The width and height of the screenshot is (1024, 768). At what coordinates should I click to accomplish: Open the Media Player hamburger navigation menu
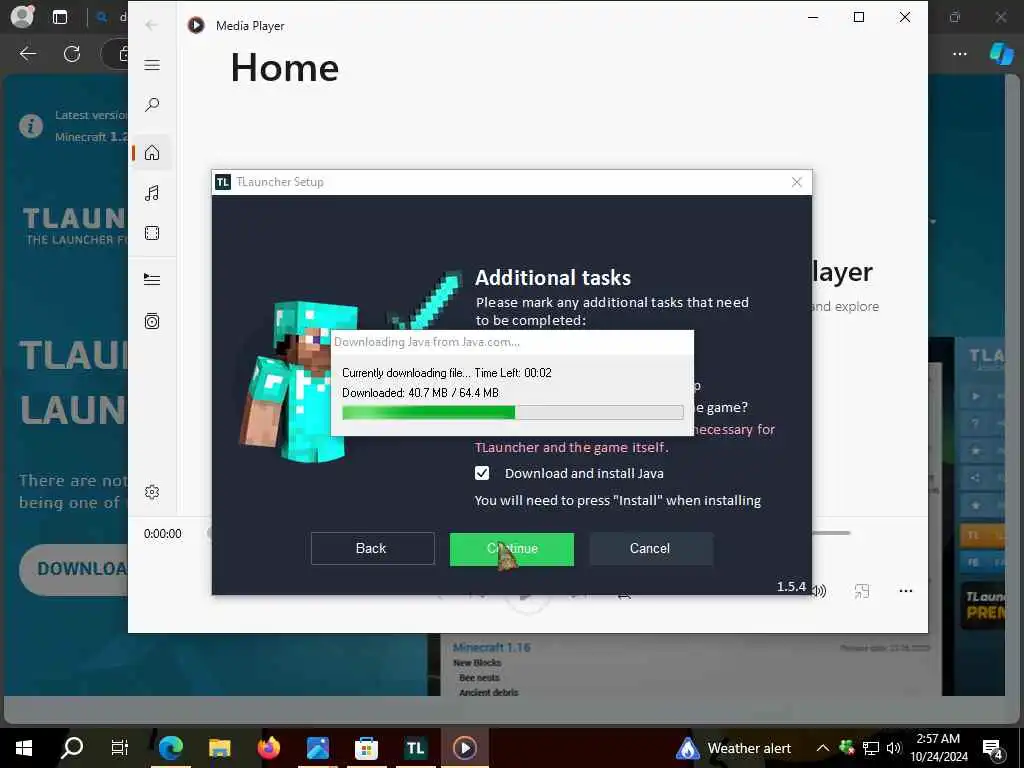click(152, 65)
